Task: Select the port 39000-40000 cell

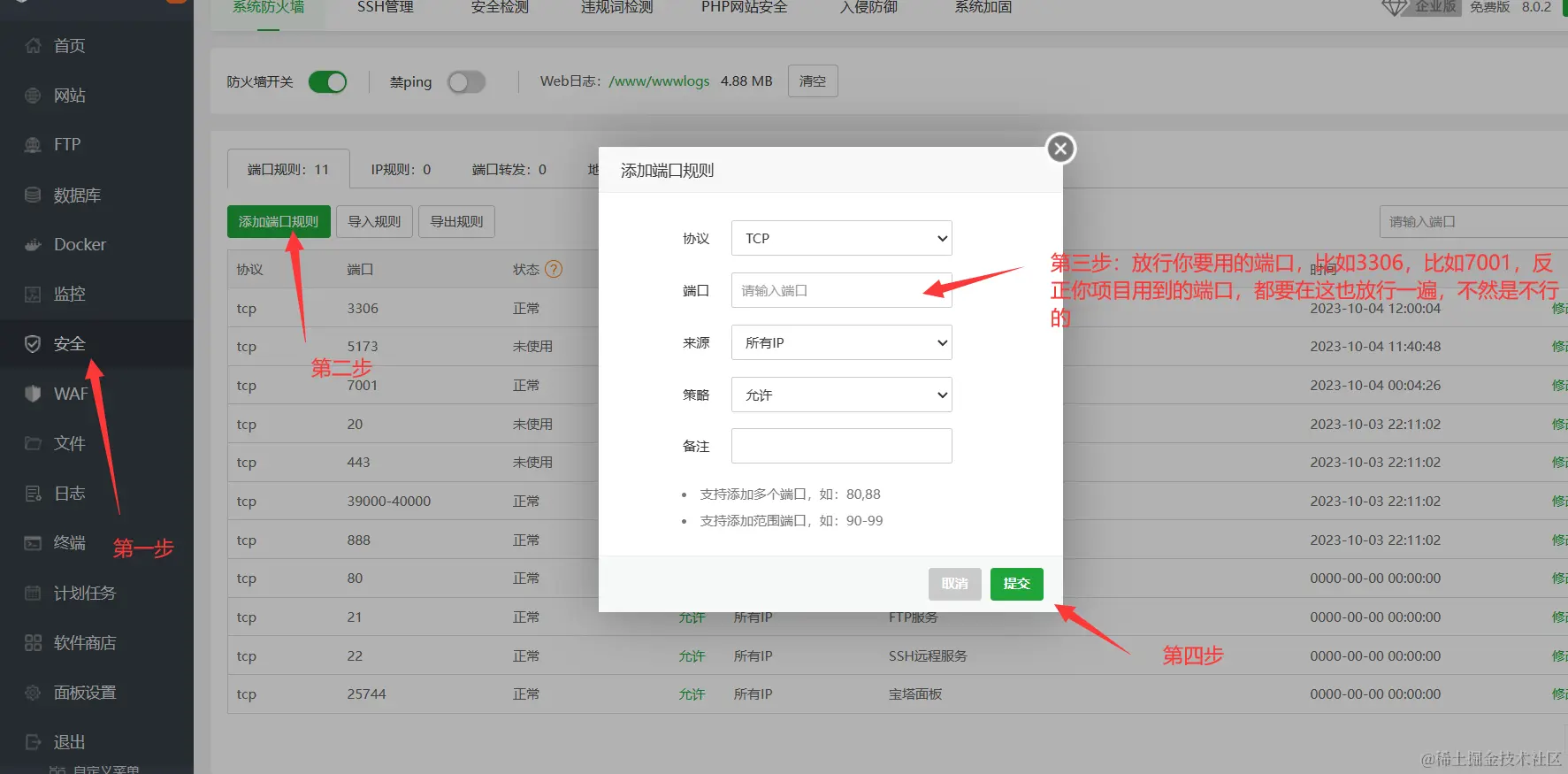Action: 389,502
